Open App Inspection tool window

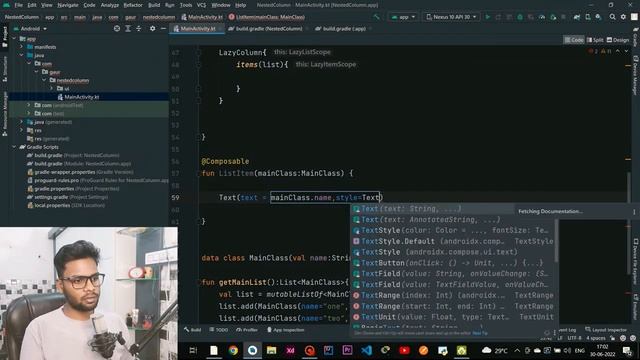tap(285, 330)
